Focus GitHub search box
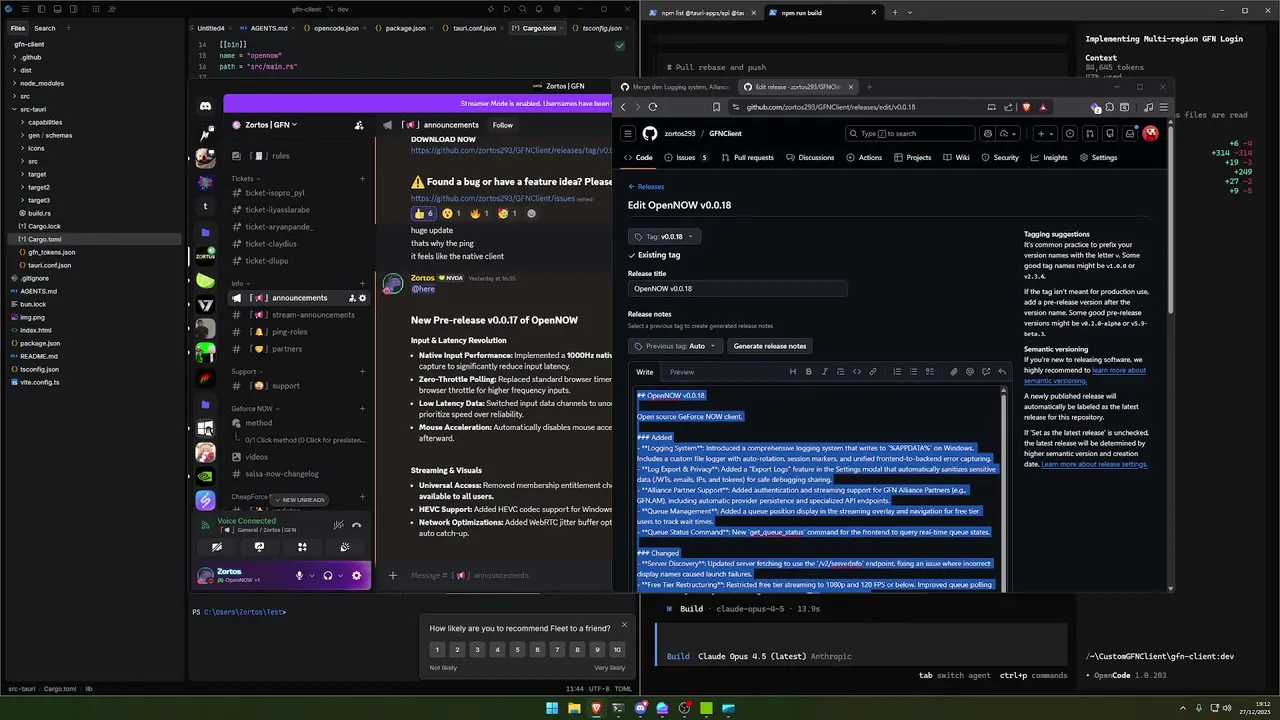The width and height of the screenshot is (1280, 720). pyautogui.click(x=910, y=133)
